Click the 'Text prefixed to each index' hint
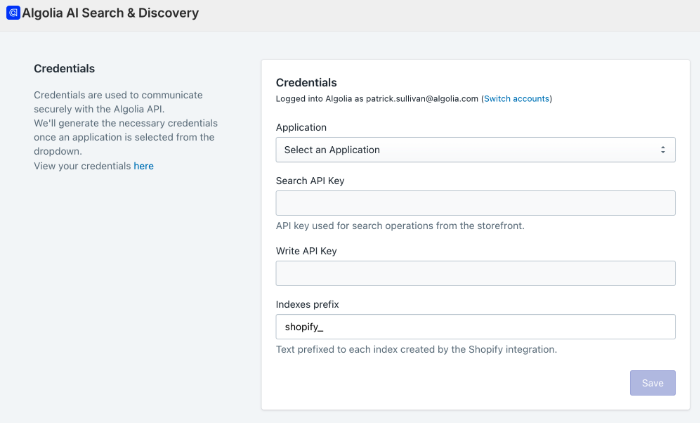The image size is (700, 423). [416, 349]
